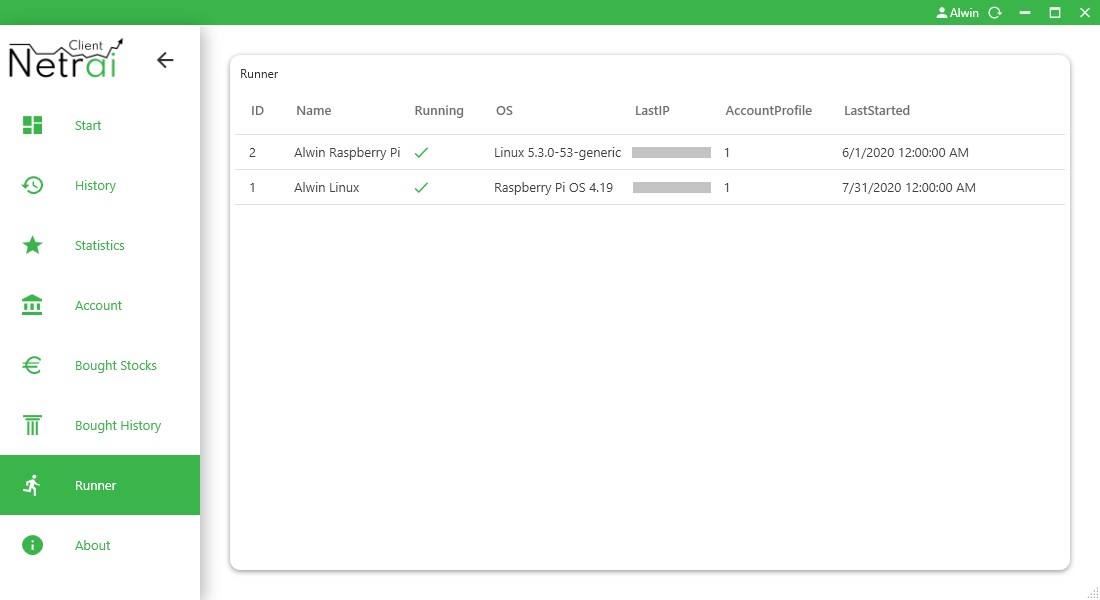Click the Netrai Client logo
This screenshot has height=600, width=1100.
(66, 58)
